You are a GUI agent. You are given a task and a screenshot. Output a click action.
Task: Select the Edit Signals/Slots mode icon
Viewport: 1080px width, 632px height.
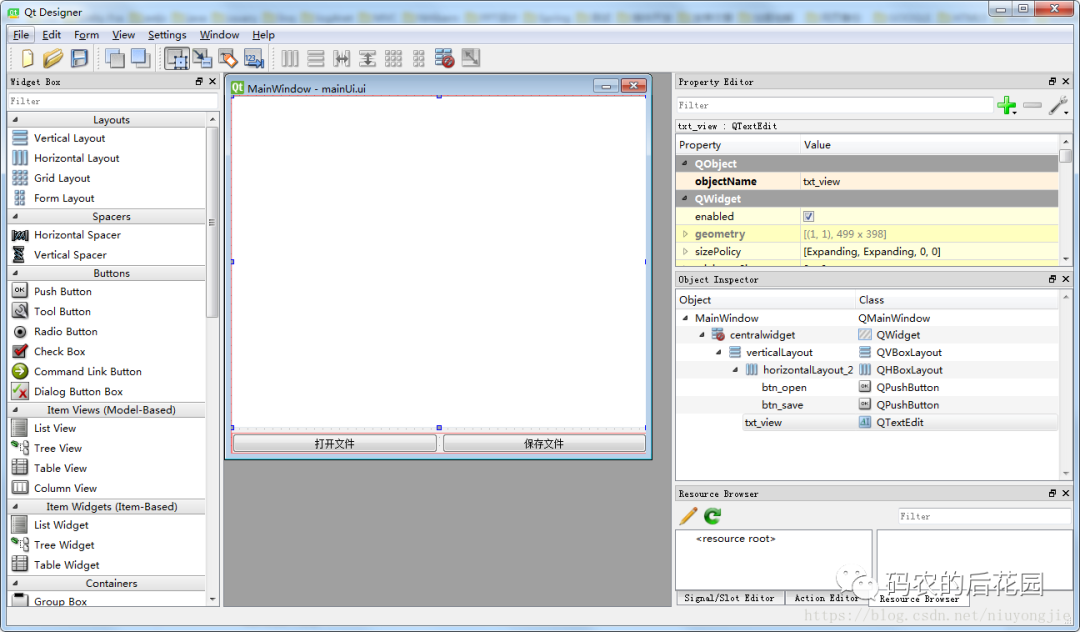(202, 59)
